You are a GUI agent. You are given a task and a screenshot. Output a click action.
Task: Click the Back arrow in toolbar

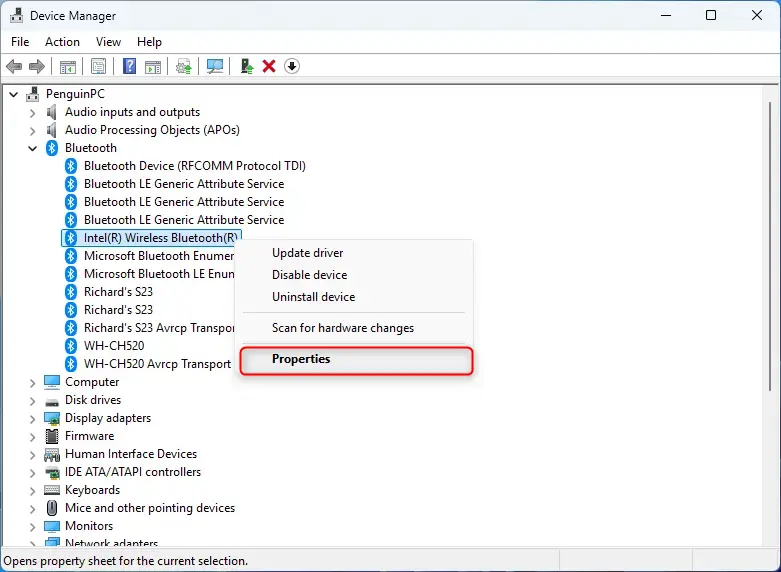point(14,66)
